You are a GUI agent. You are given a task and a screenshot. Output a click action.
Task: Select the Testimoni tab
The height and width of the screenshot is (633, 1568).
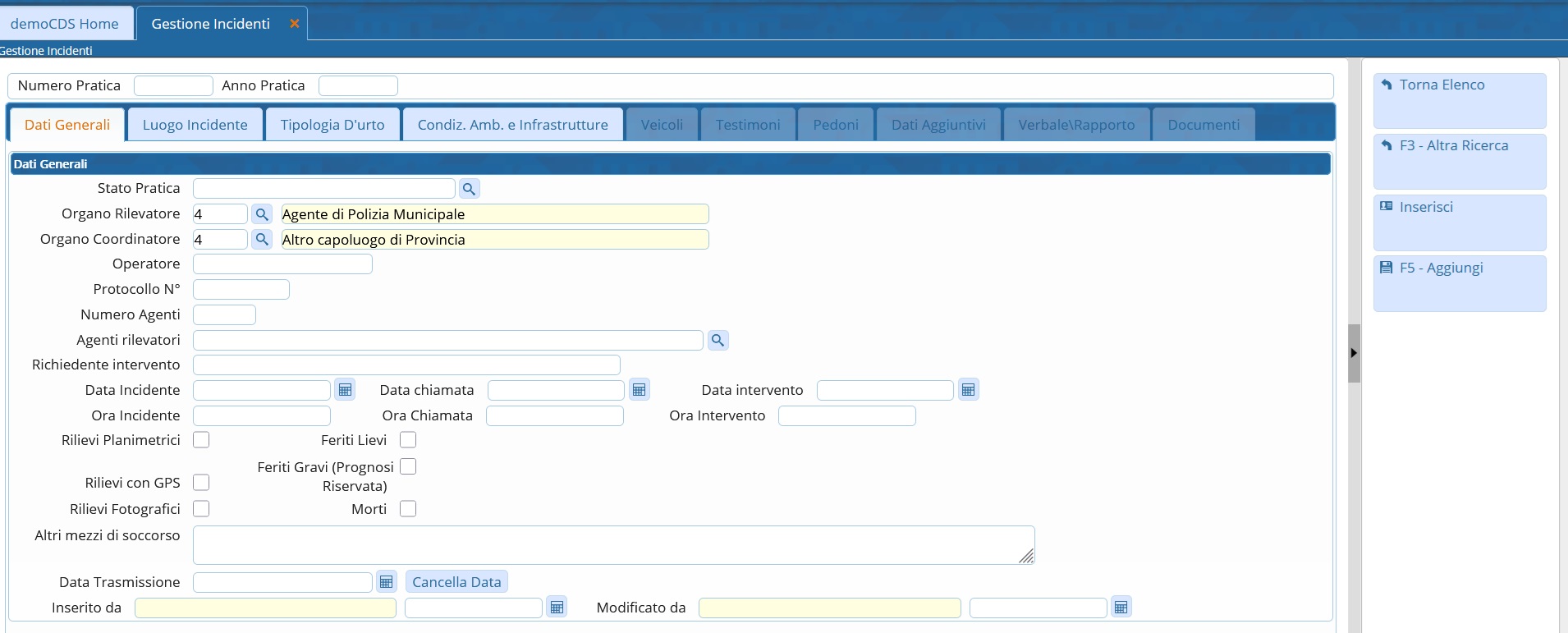tap(748, 125)
